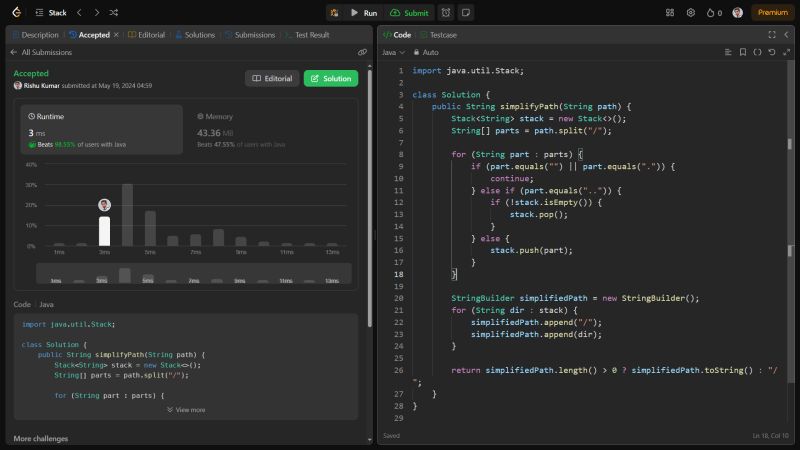Image resolution: width=800 pixels, height=450 pixels.
Task: Open the notes sticky icon
Action: pyautogui.click(x=466, y=13)
